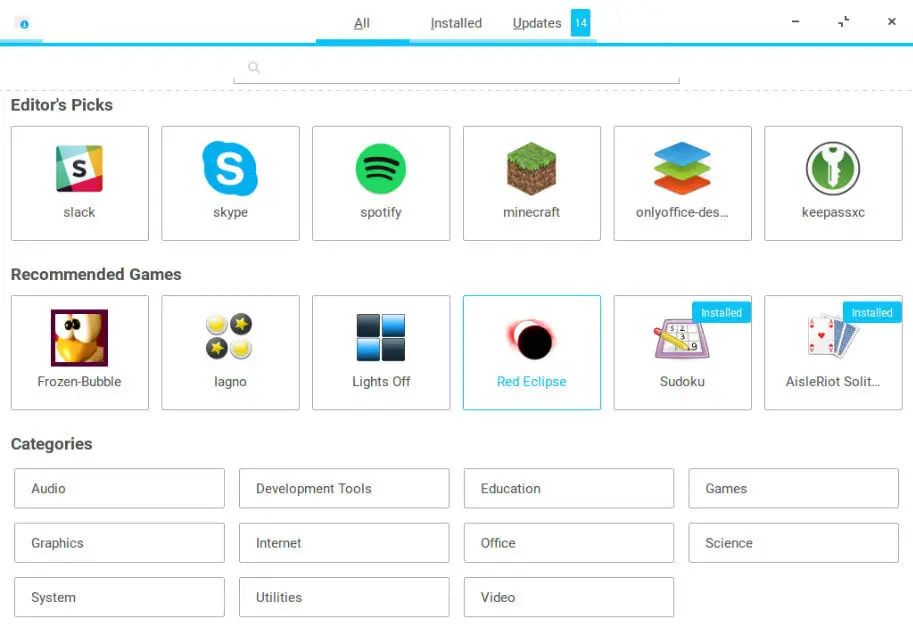Open the Audio category
This screenshot has width=913, height=642.
coord(119,488)
